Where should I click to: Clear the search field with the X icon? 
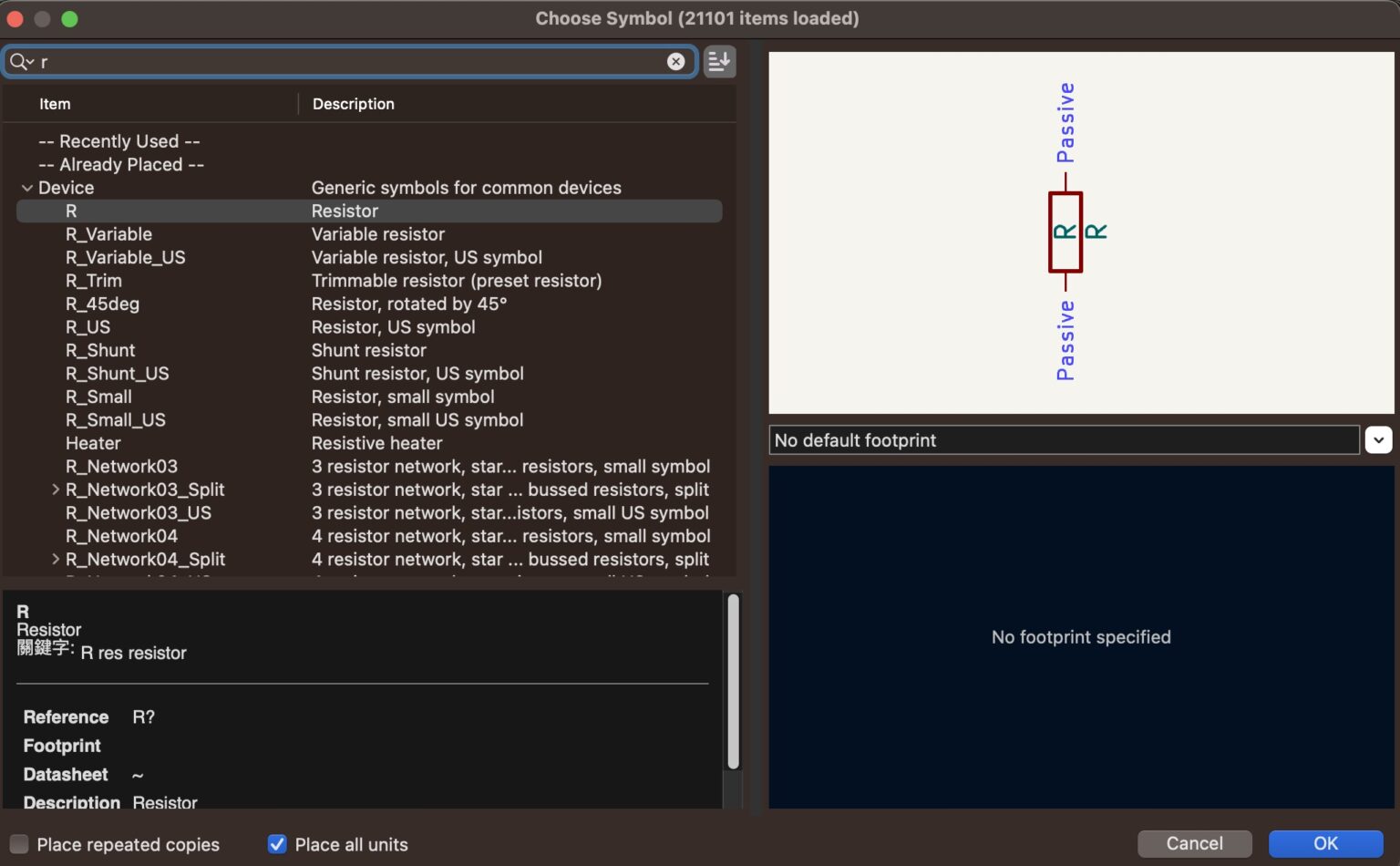coord(675,61)
